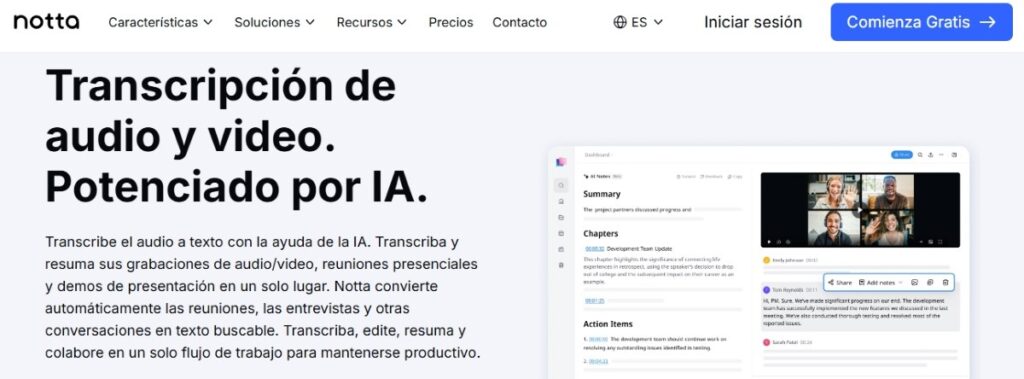Screen dimensions: 1024x379
Task: Click the copy icon in floating toolbar
Action: [x=930, y=282]
